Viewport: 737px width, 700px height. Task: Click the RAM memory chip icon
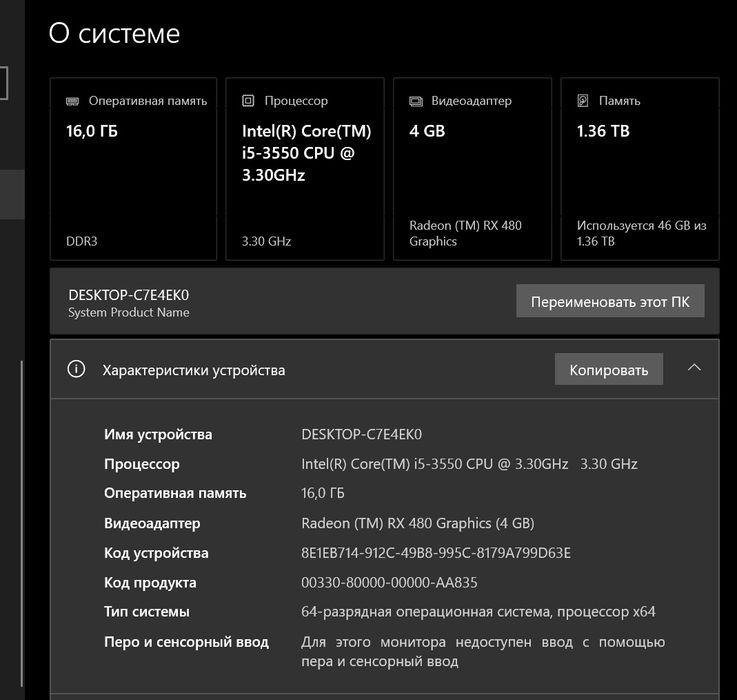point(72,101)
